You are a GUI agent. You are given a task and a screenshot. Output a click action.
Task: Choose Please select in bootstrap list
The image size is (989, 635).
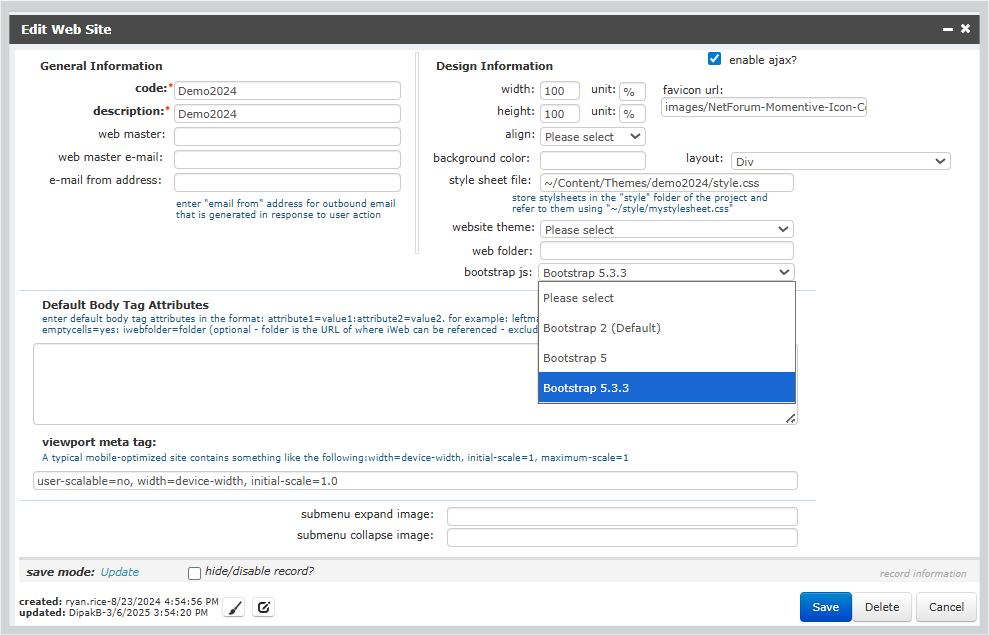click(x=667, y=298)
